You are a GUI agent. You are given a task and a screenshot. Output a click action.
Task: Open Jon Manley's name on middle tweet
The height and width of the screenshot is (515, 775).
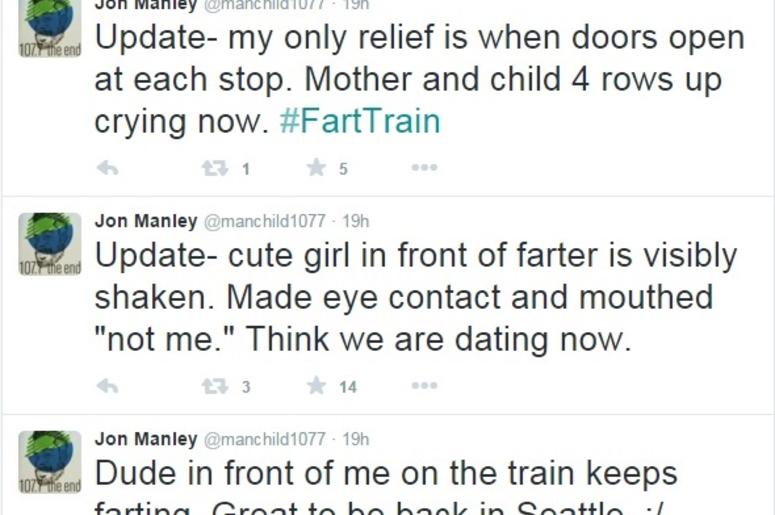point(146,221)
